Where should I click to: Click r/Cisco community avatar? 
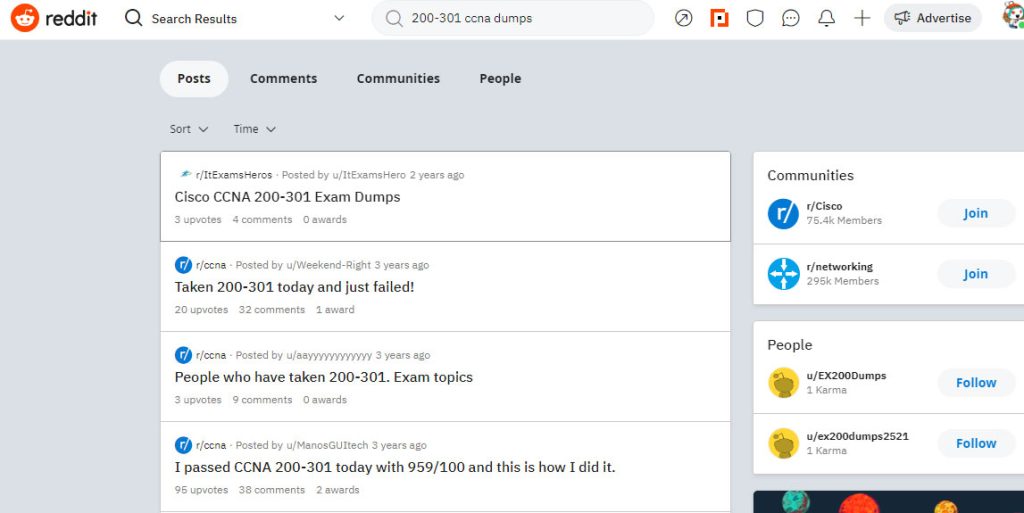tap(783, 213)
